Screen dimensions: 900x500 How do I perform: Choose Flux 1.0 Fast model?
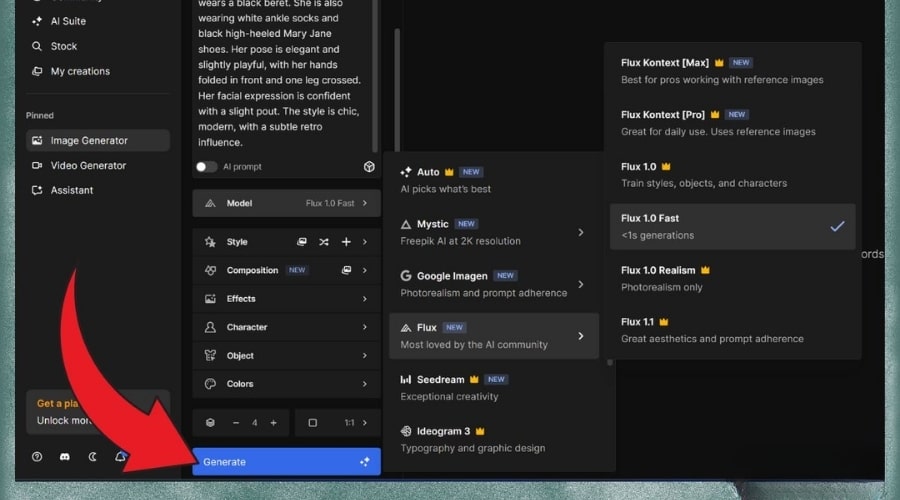coord(732,227)
